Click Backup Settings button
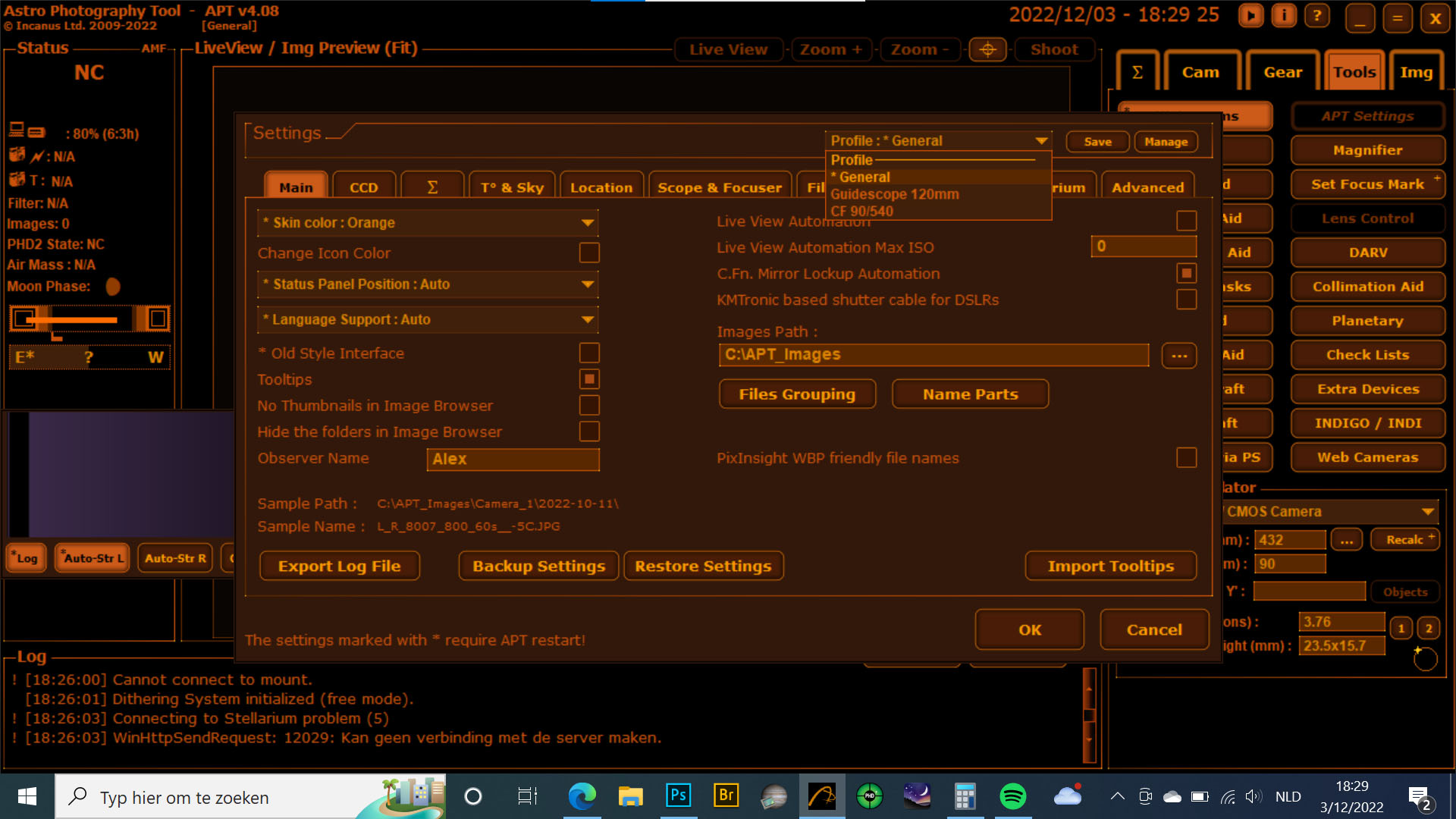 538,566
